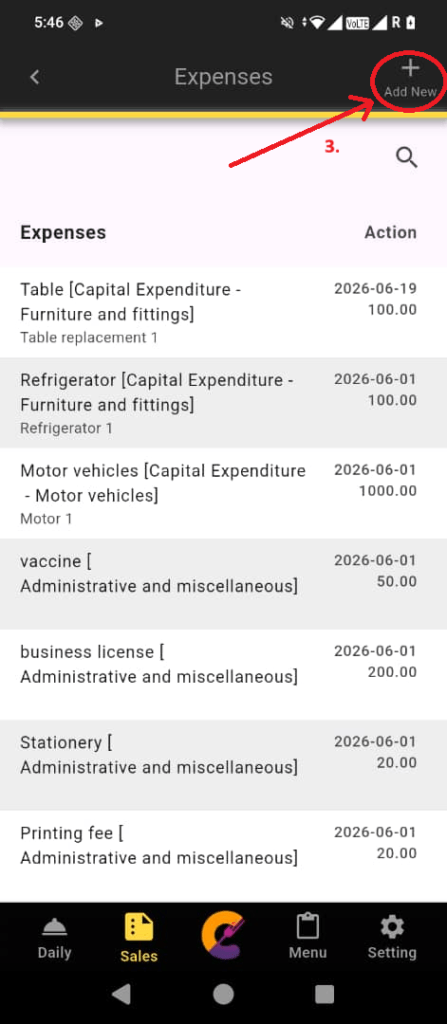Open the business license expense
The height and width of the screenshot is (1024, 447).
pyautogui.click(x=224, y=675)
